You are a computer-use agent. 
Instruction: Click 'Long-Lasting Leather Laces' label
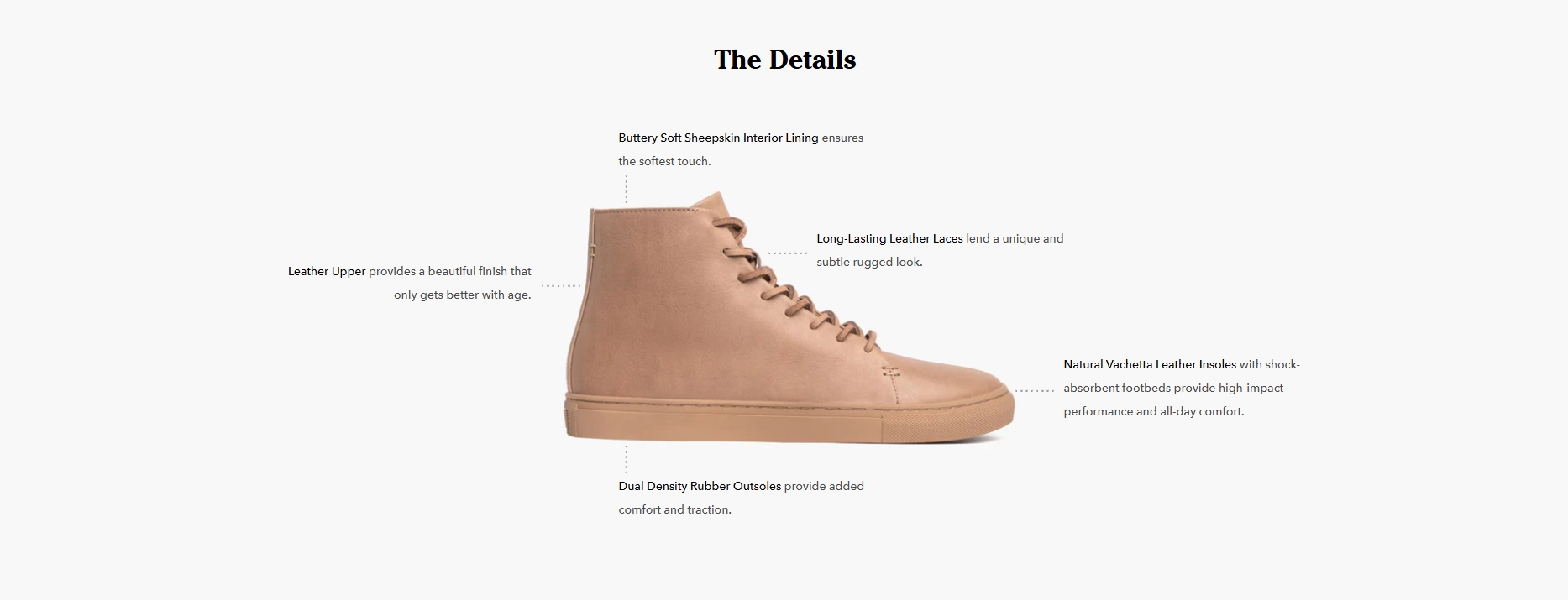[x=889, y=238]
